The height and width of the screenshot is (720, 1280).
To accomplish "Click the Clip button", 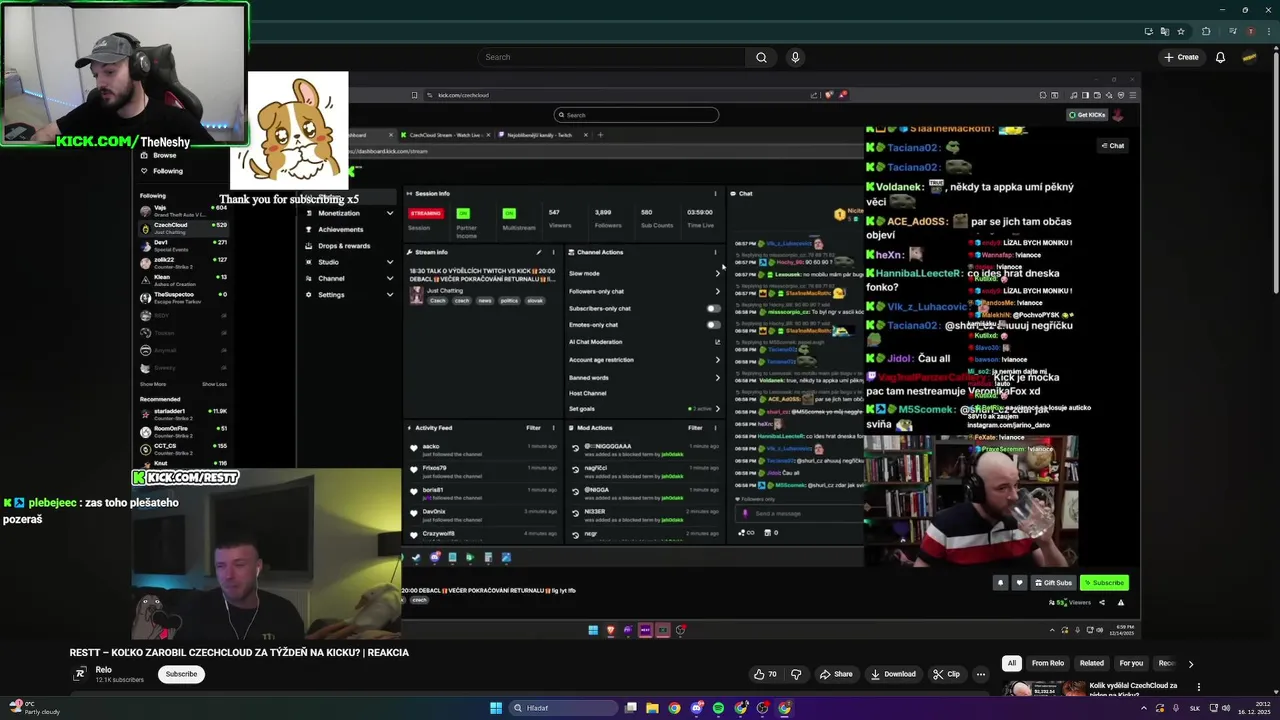I will (946, 674).
